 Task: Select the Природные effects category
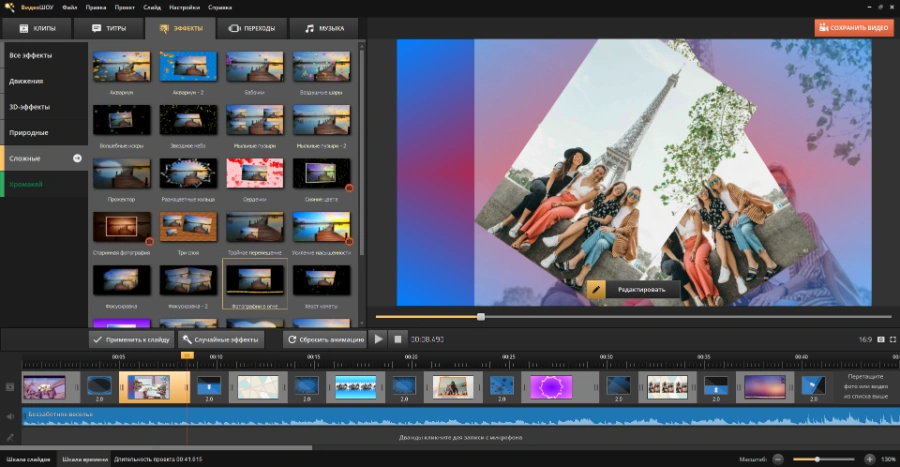point(45,133)
